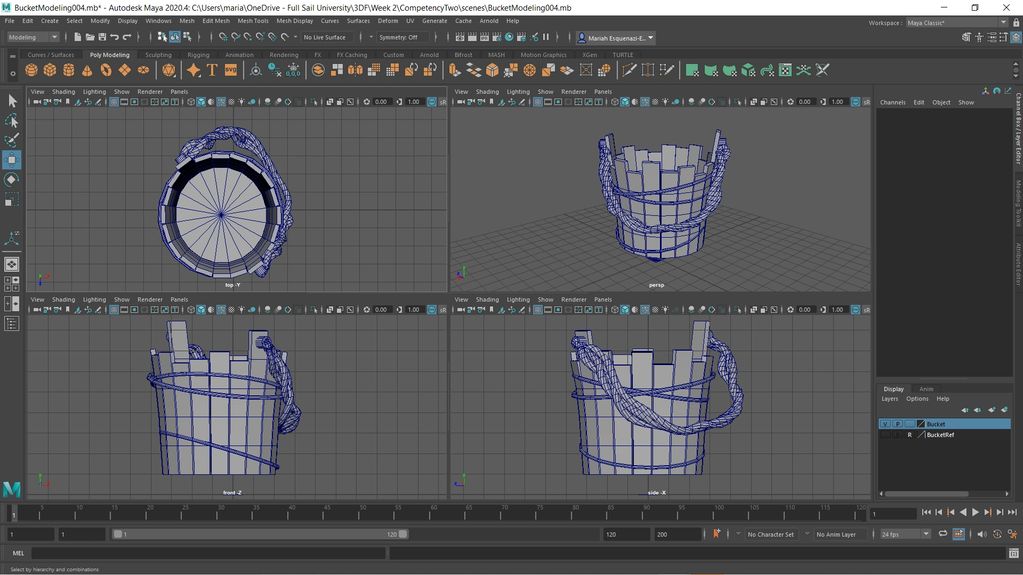Toggle visibility of the Bucket layer
This screenshot has height=575, width=1023.
coord(884,424)
